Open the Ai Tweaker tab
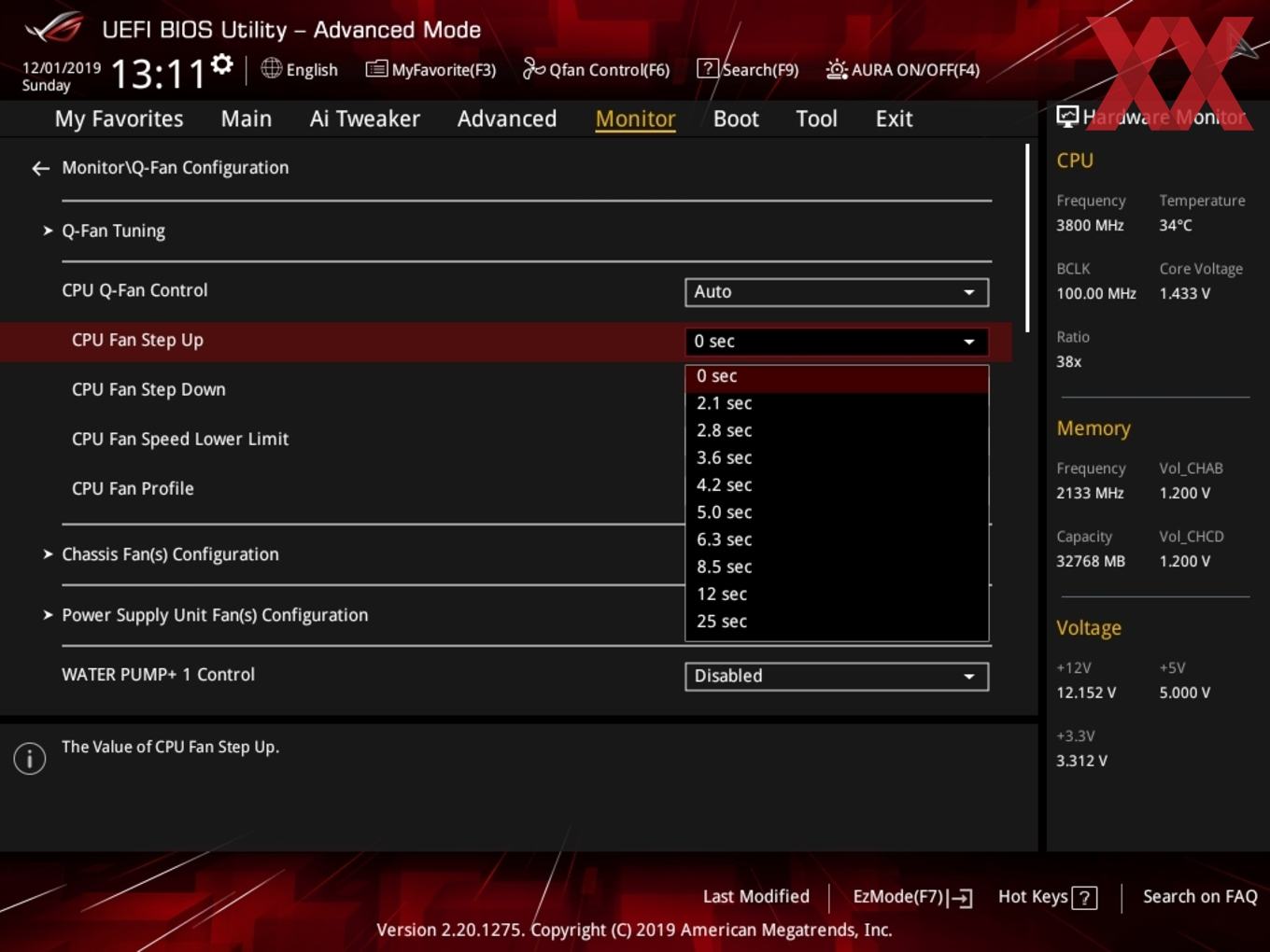The image size is (1270, 952). (365, 119)
